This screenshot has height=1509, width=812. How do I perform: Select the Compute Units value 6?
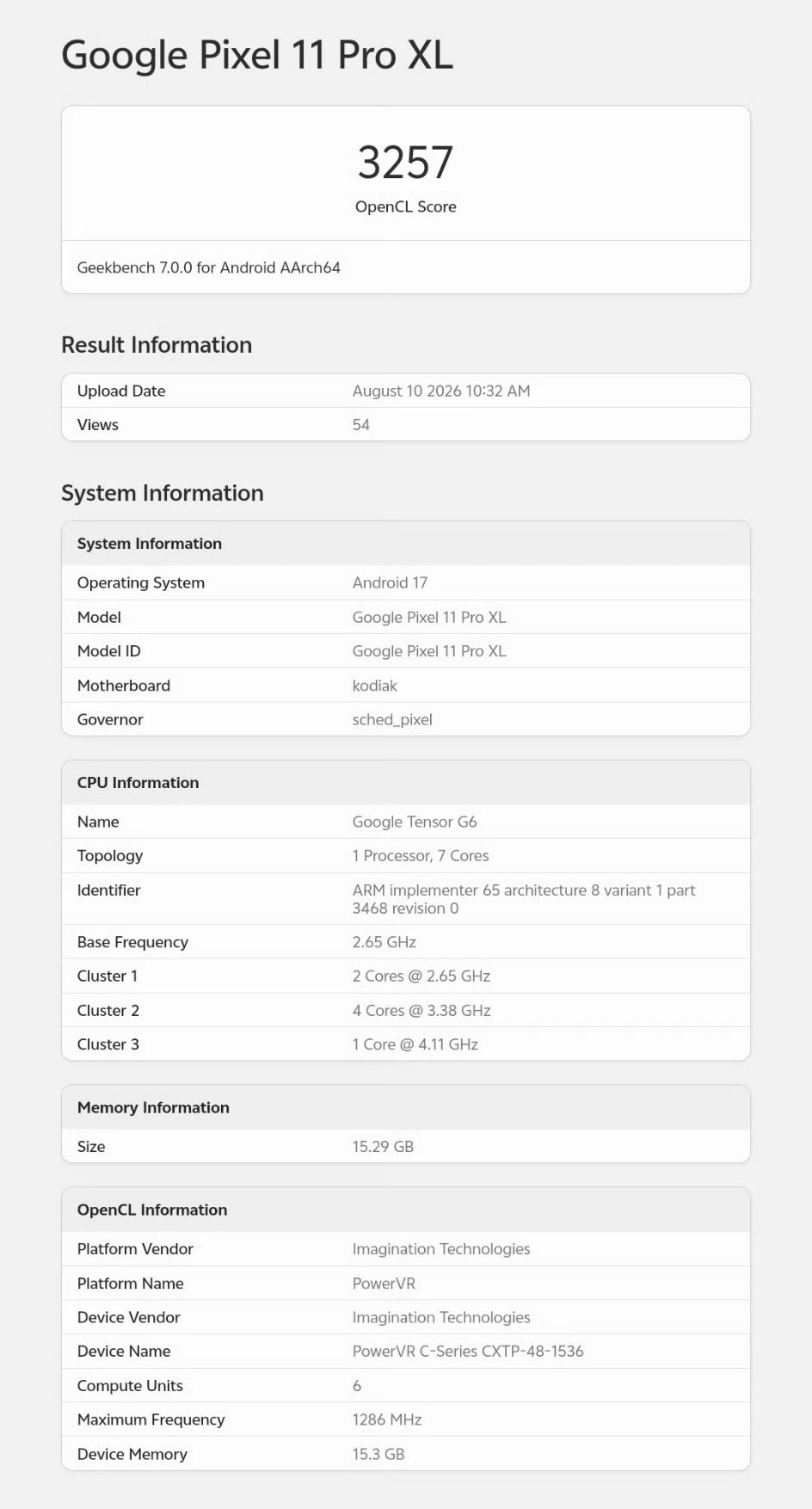[x=357, y=1386]
